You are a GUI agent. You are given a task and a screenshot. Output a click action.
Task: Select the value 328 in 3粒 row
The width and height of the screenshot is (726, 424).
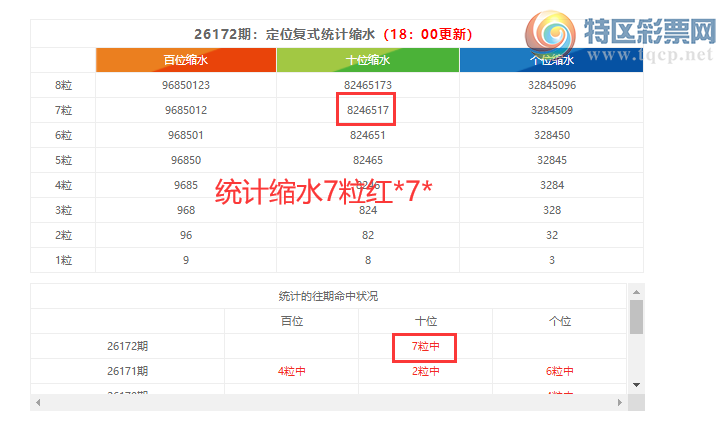point(552,210)
